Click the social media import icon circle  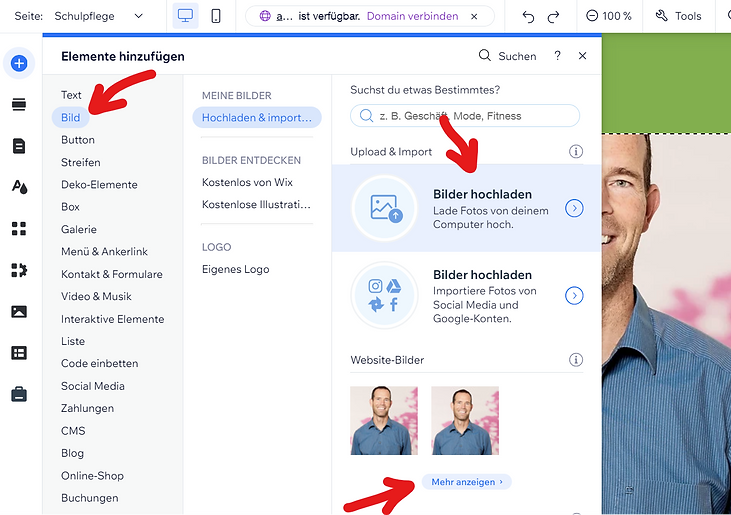(385, 295)
